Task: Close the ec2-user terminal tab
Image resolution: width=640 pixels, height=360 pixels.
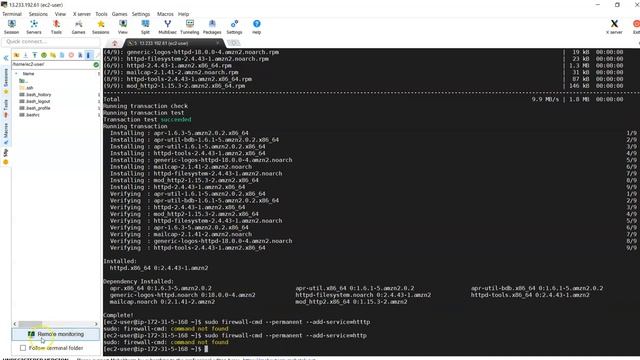Action: [x=218, y=43]
